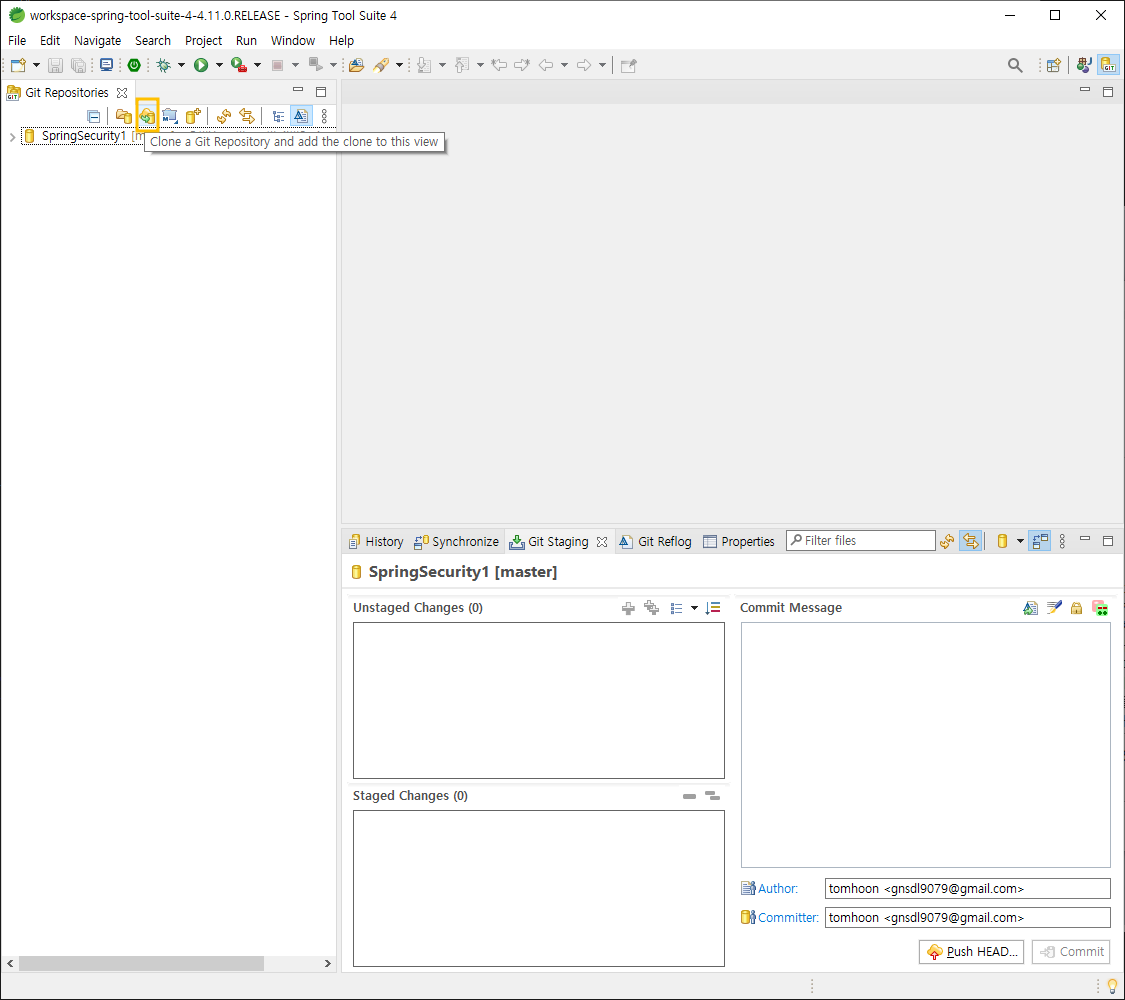
Task: Click the Maven M clone icon in Git Repositories
Action: point(170,115)
